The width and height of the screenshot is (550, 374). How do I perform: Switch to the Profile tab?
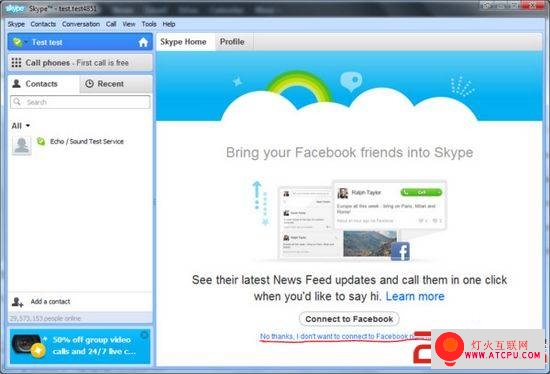point(232,42)
